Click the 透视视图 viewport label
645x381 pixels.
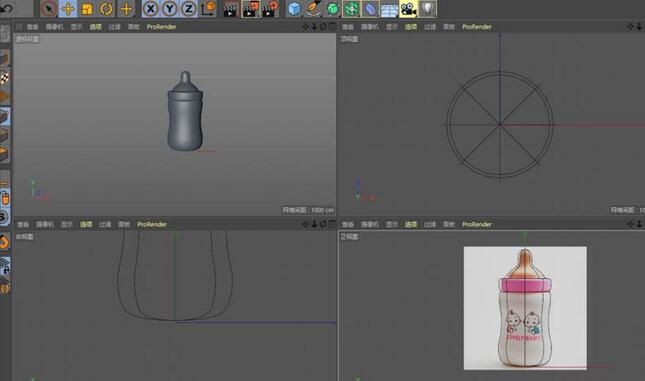[28, 39]
